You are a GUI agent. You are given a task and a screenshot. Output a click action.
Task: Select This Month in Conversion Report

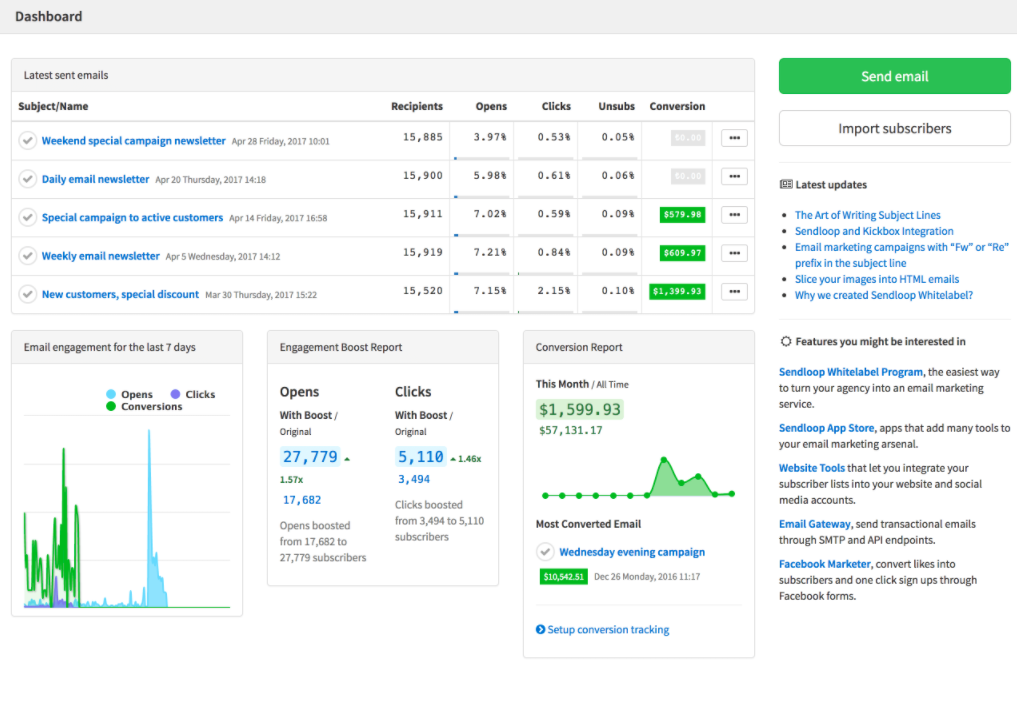[x=562, y=384]
